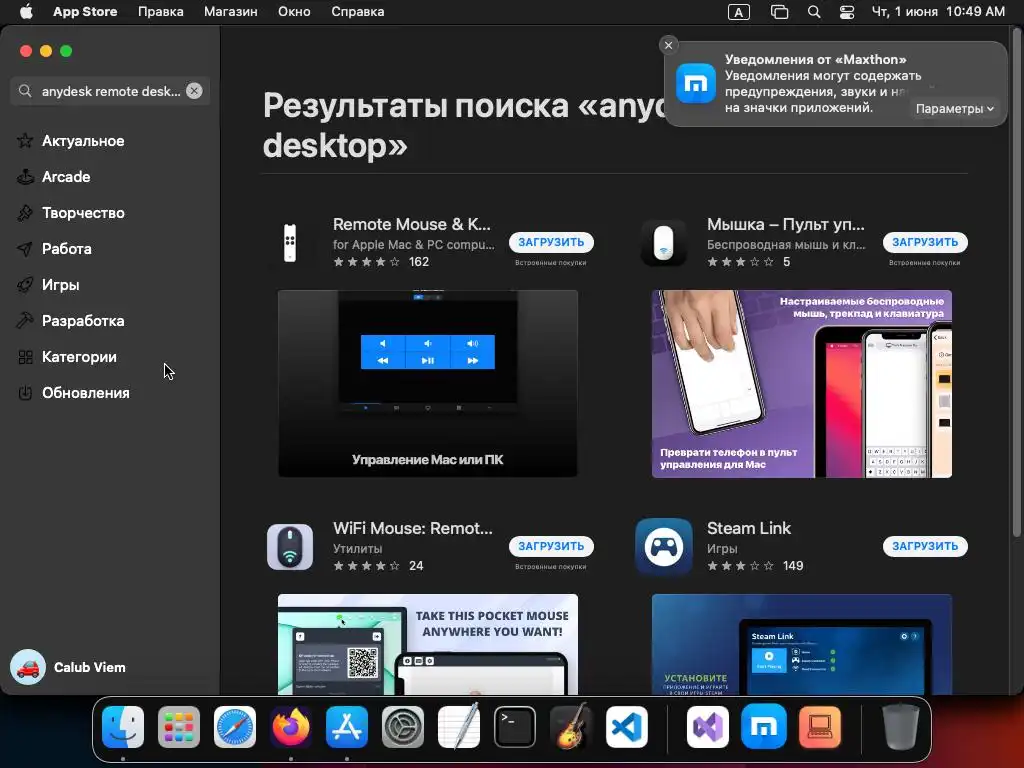Open Remote Mouse & K... app icon

tap(290, 242)
